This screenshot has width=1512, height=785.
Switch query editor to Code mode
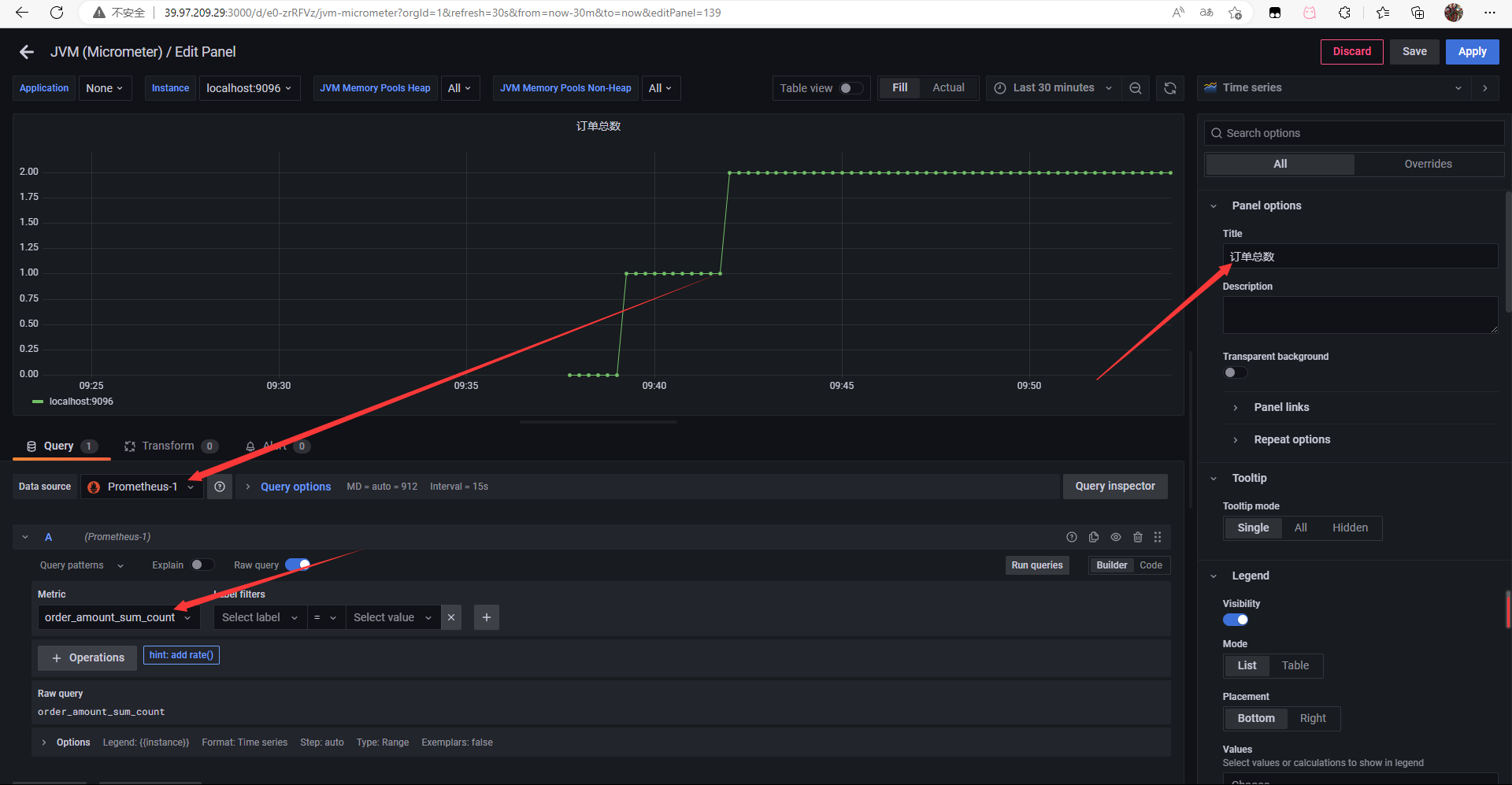click(x=1151, y=565)
